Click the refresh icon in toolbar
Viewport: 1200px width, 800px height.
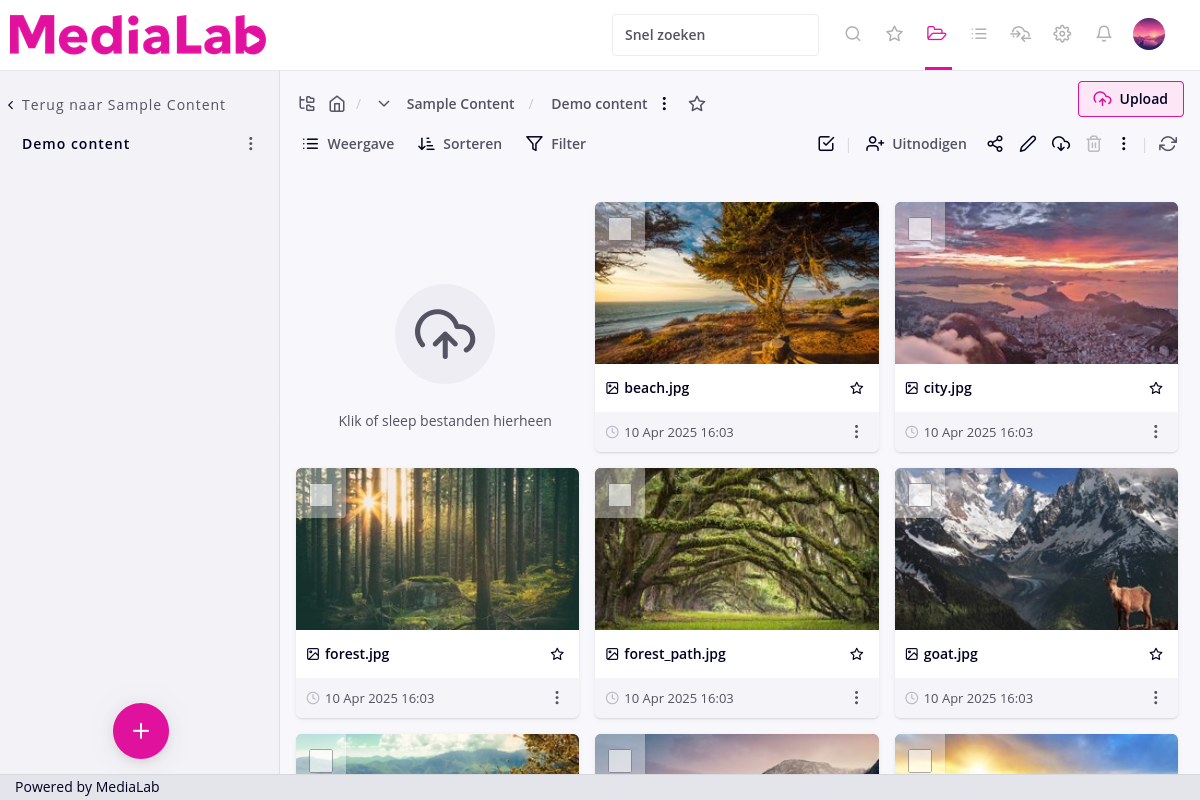[1168, 144]
